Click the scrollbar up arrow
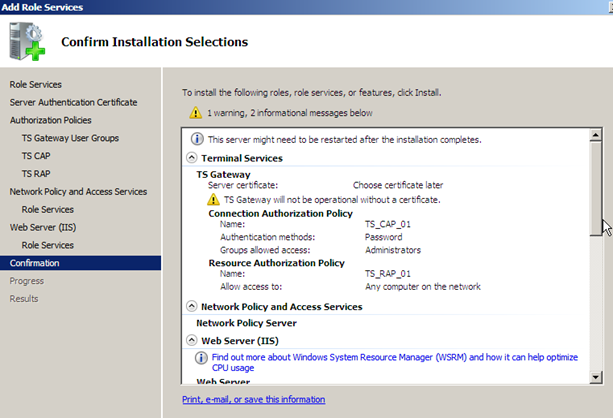 [x=596, y=133]
